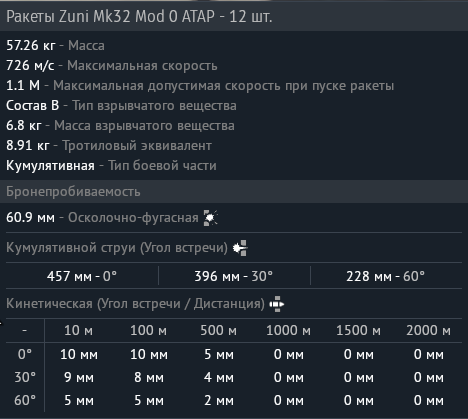Select the '60.9 мм' high-explosive value
The width and height of the screenshot is (468, 419).
[30, 217]
